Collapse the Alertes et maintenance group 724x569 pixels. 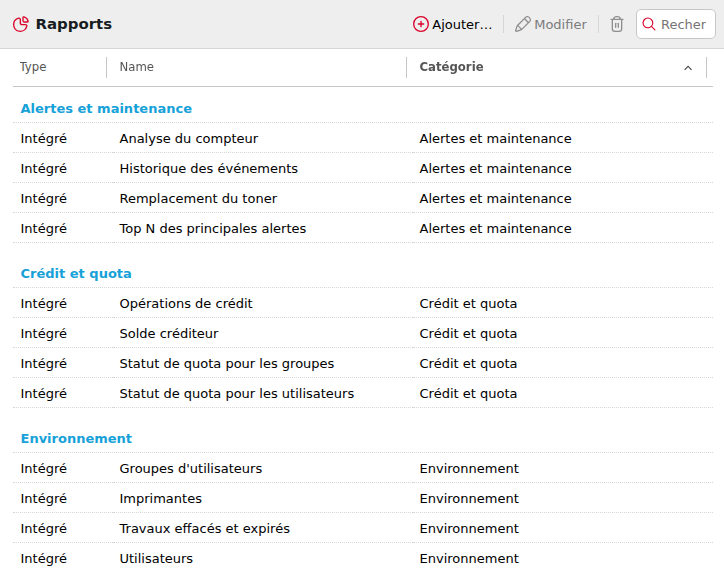tap(106, 109)
